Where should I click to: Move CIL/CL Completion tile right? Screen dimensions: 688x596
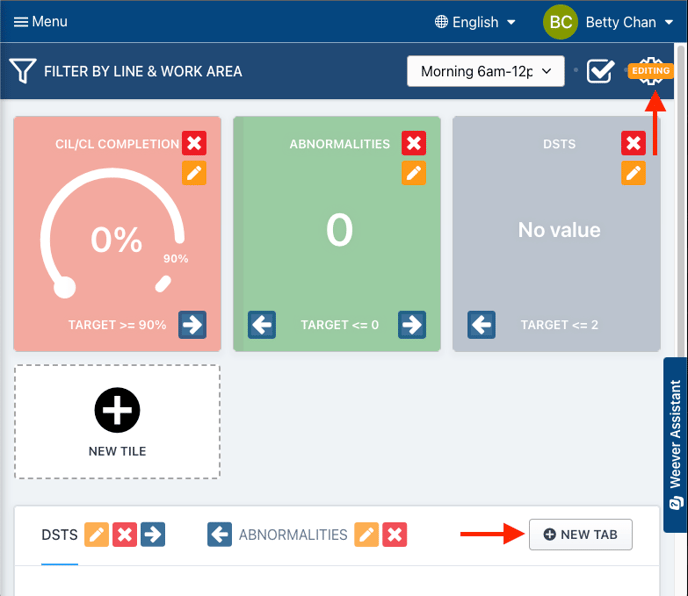pos(192,325)
